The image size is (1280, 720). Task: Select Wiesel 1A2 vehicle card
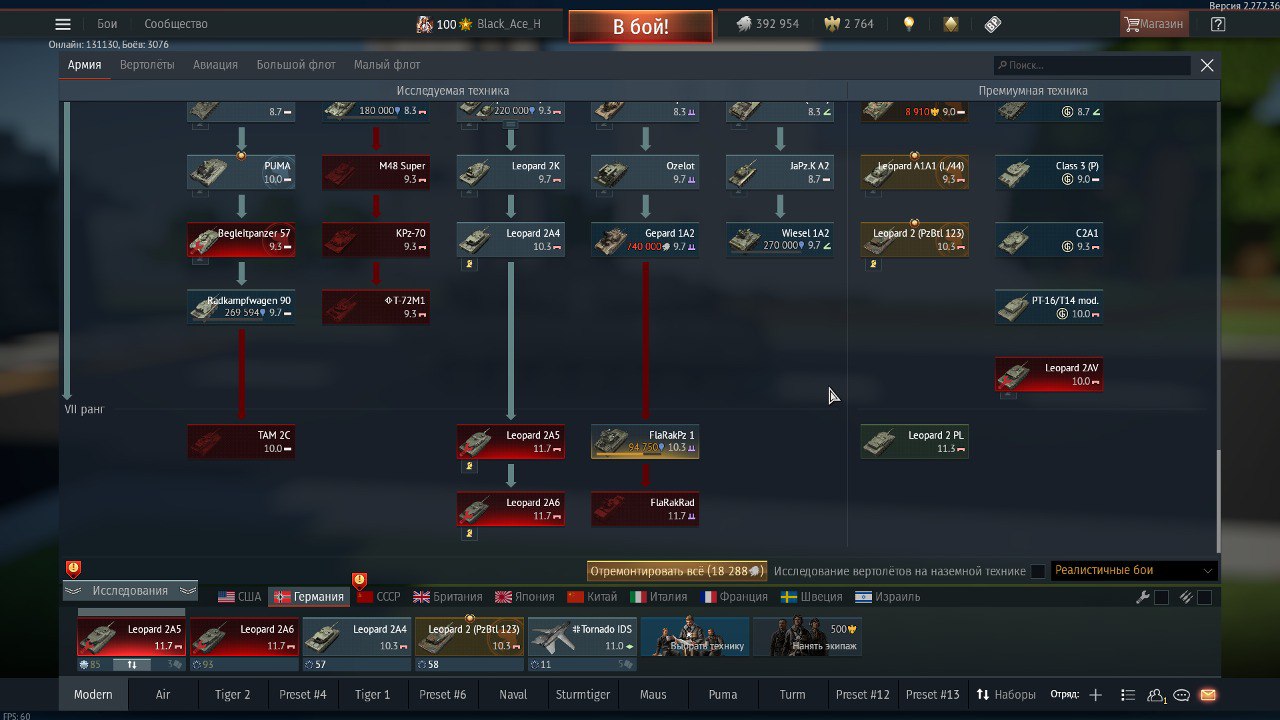(780, 239)
